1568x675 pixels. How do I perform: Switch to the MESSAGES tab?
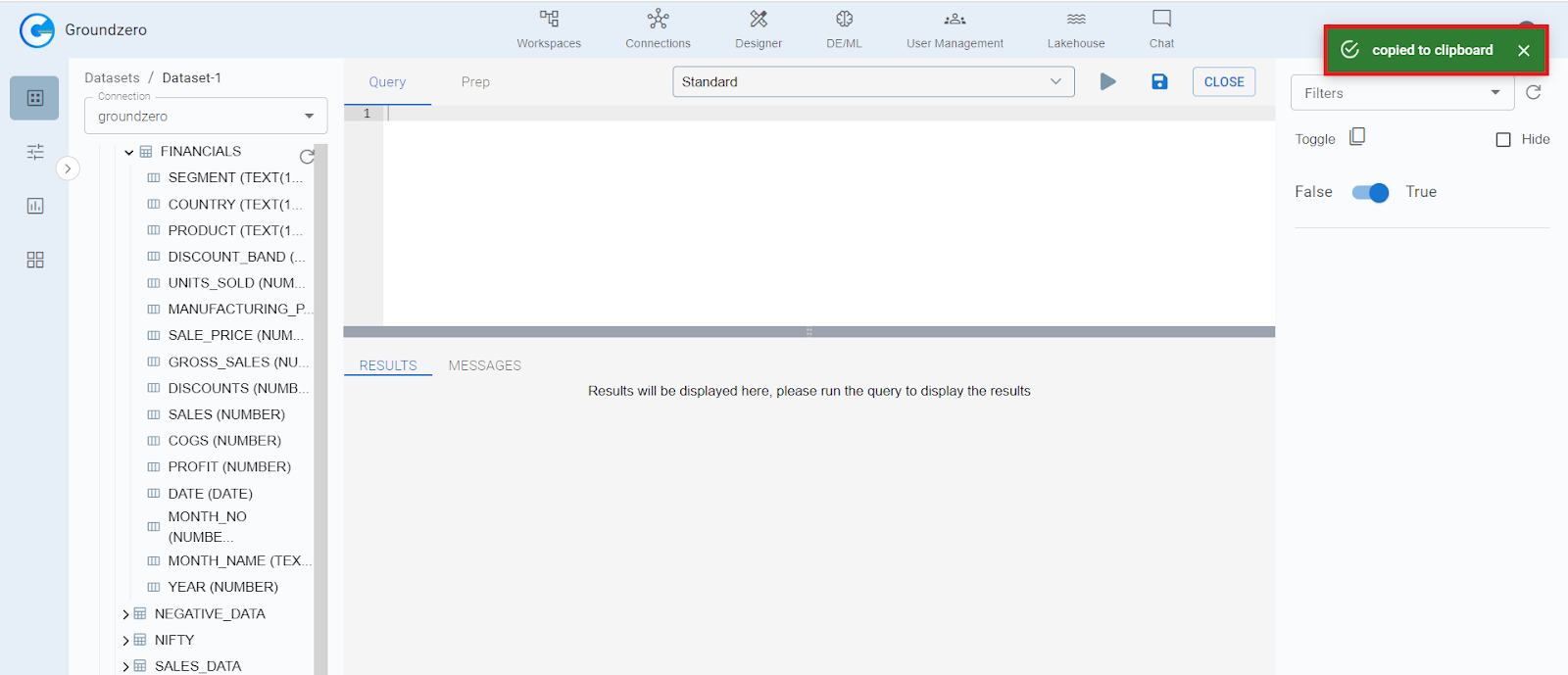pyautogui.click(x=484, y=365)
